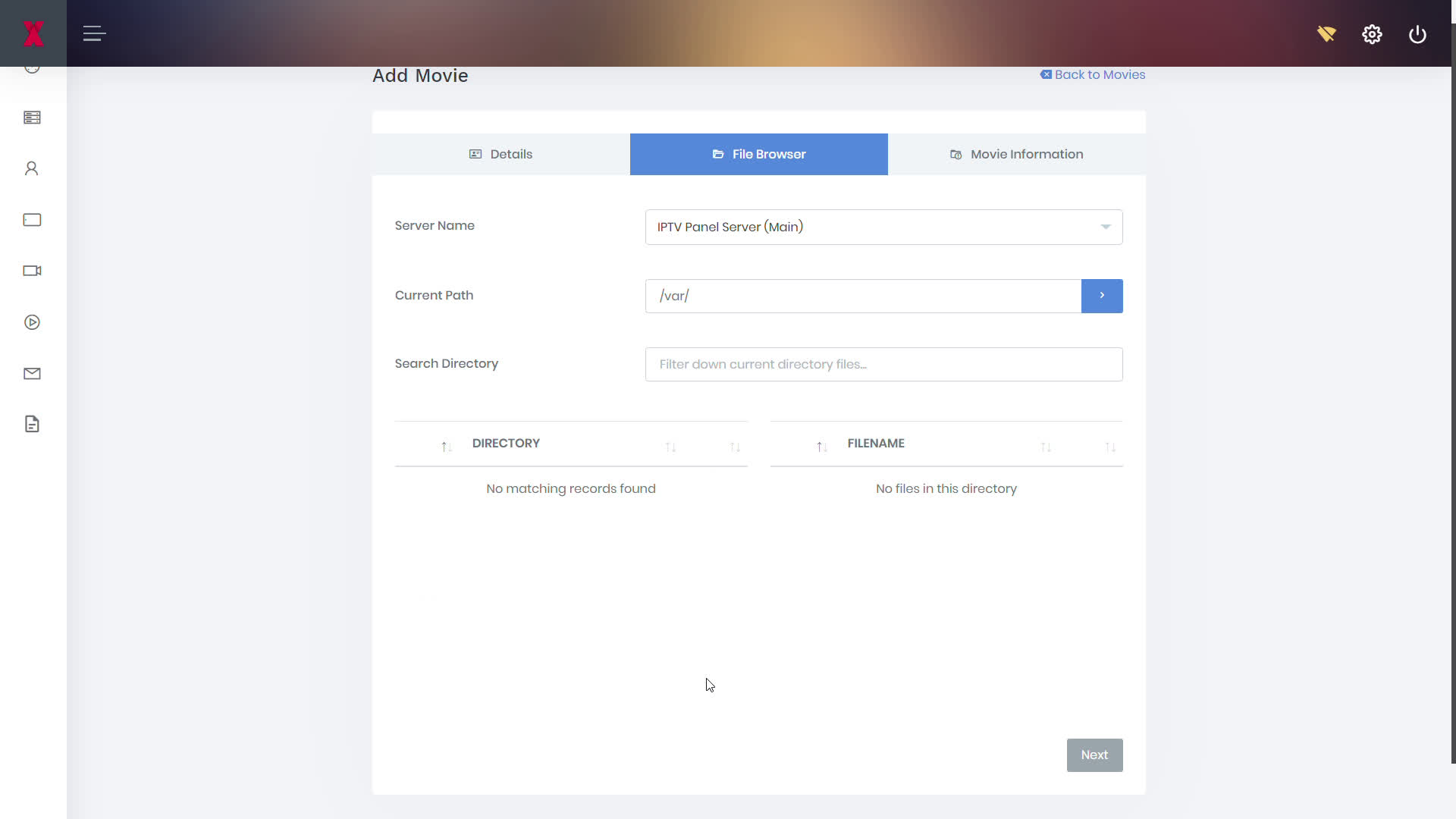Switch to the Details tab

coord(500,154)
